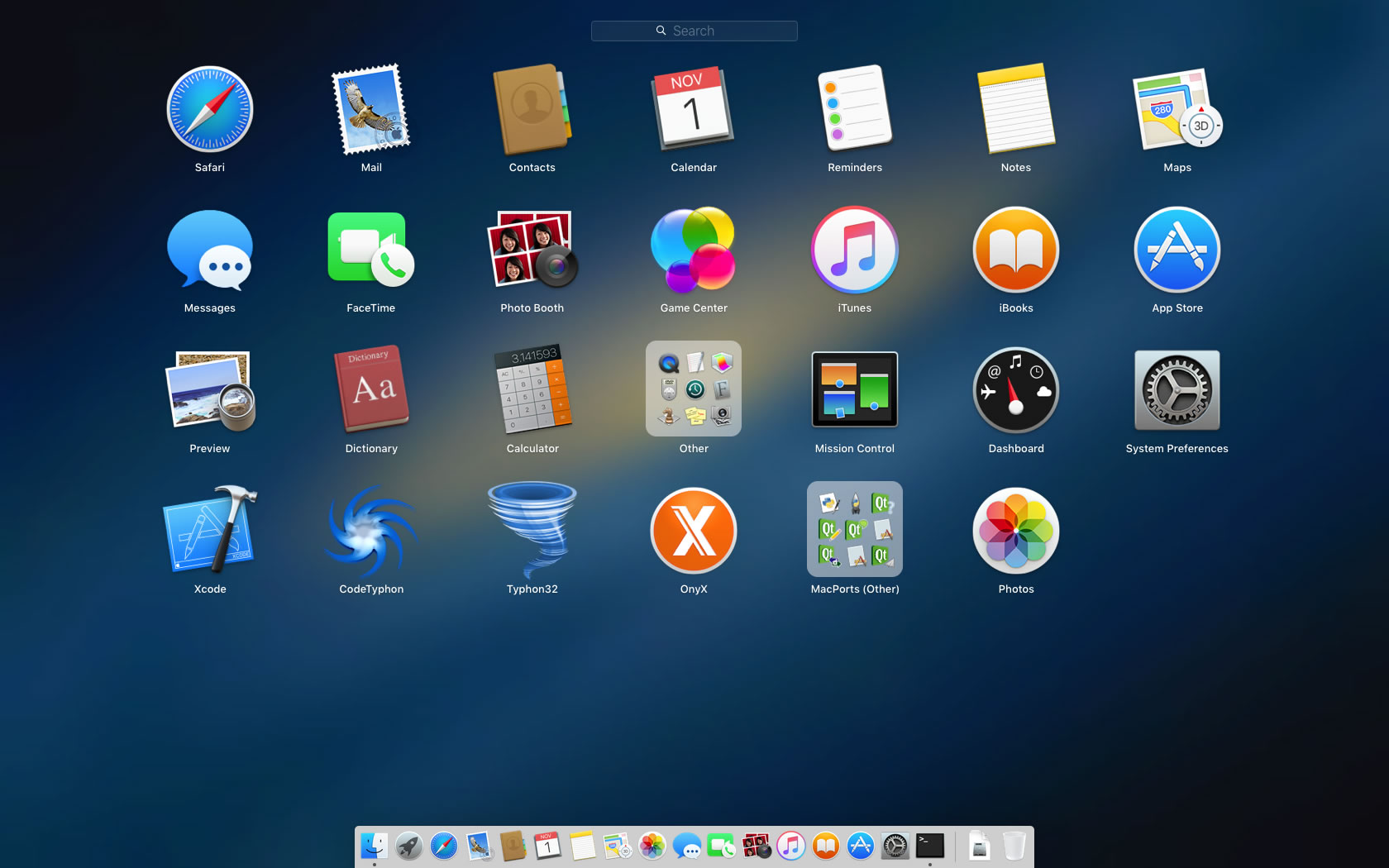Open Photo Booth from the Dock
Viewport: 1389px width, 868px height.
point(757,846)
